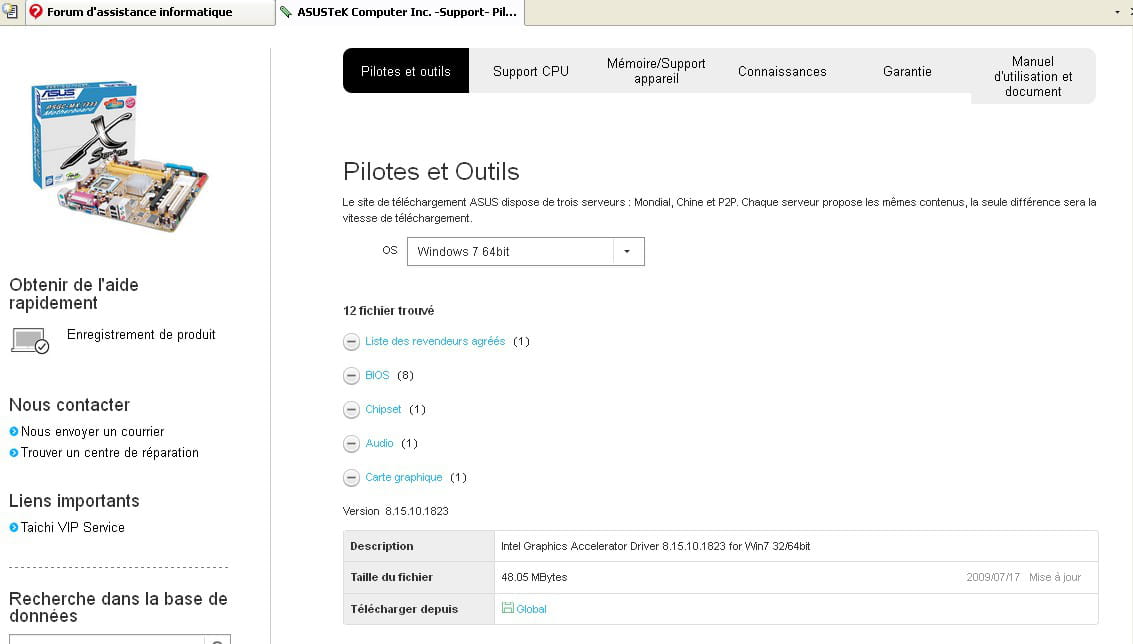1133x644 pixels.
Task: Click the ASUS tab green favicon
Action: coord(286,12)
